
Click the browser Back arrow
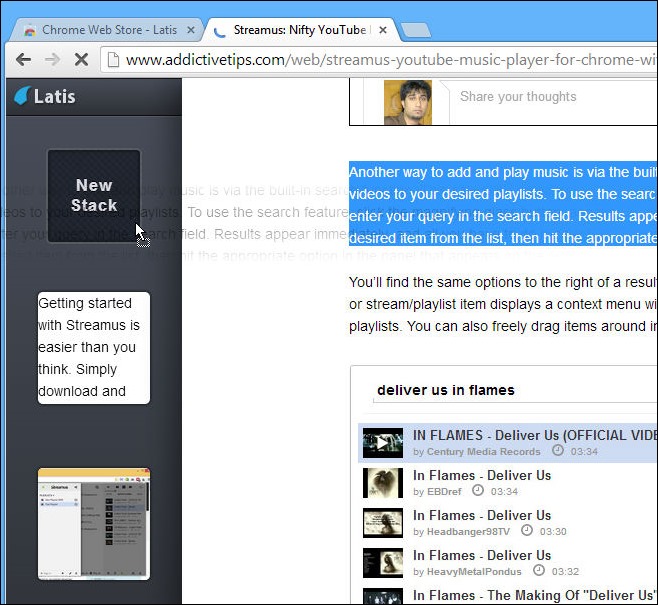pos(23,60)
